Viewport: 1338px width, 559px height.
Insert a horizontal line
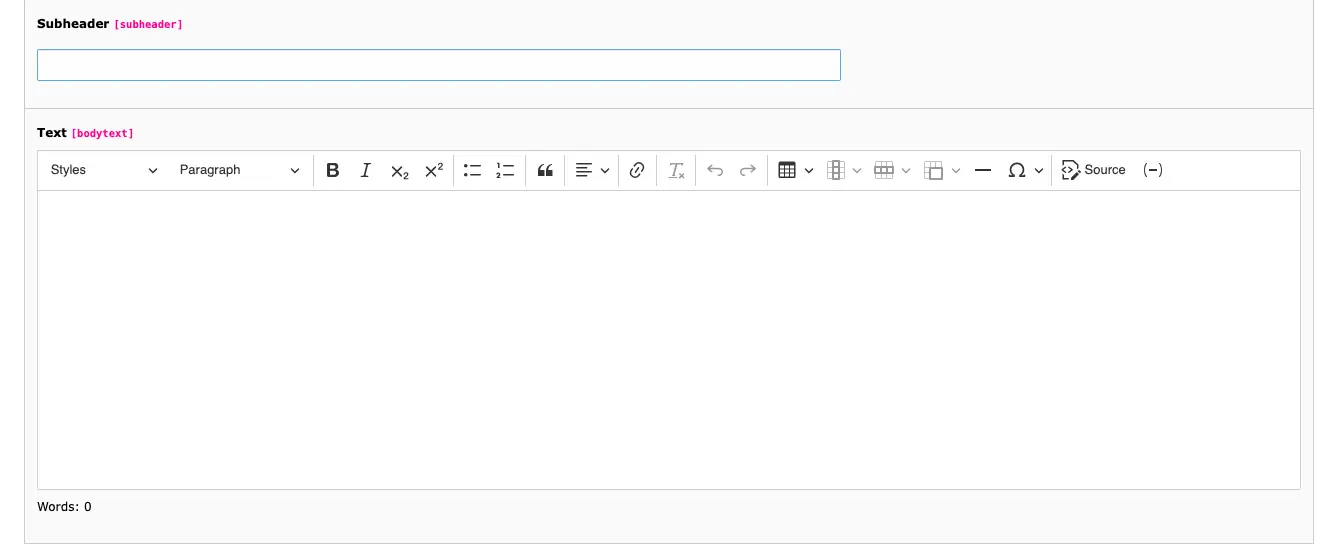(983, 170)
